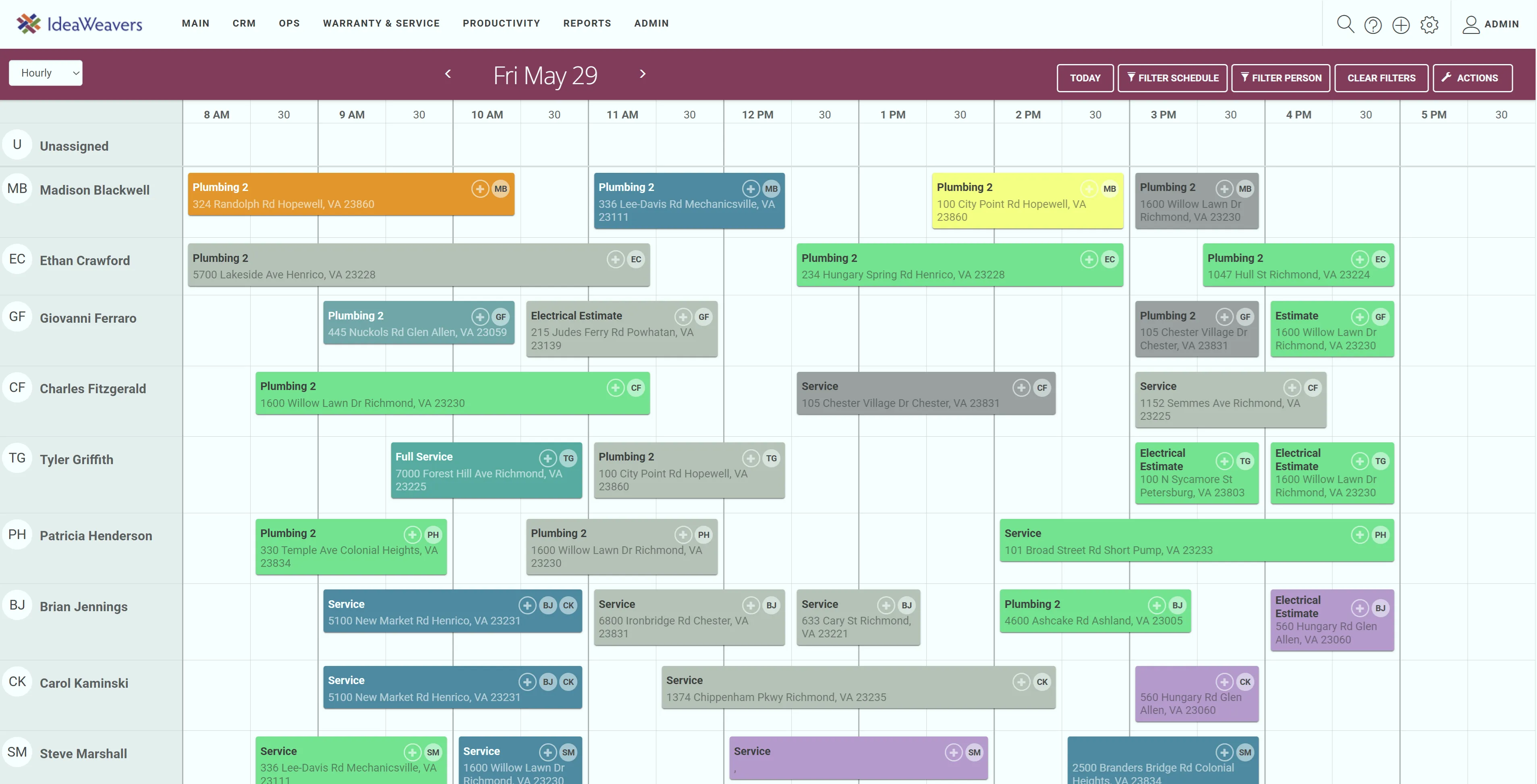Click plus icon on 445 Nuckols Rd job
The image size is (1537, 784).
[x=480, y=317]
